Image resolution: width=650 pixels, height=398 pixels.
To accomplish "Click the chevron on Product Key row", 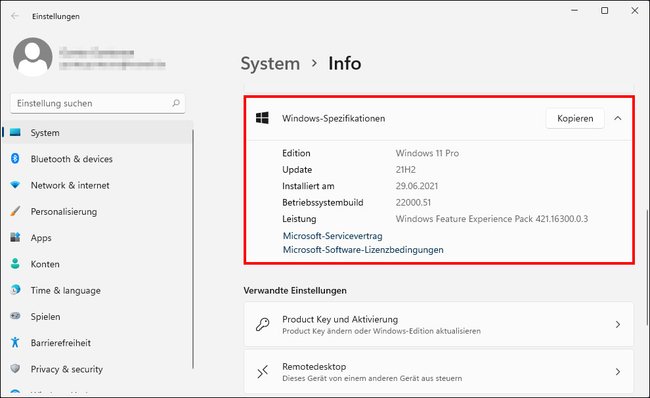I will (618, 324).
